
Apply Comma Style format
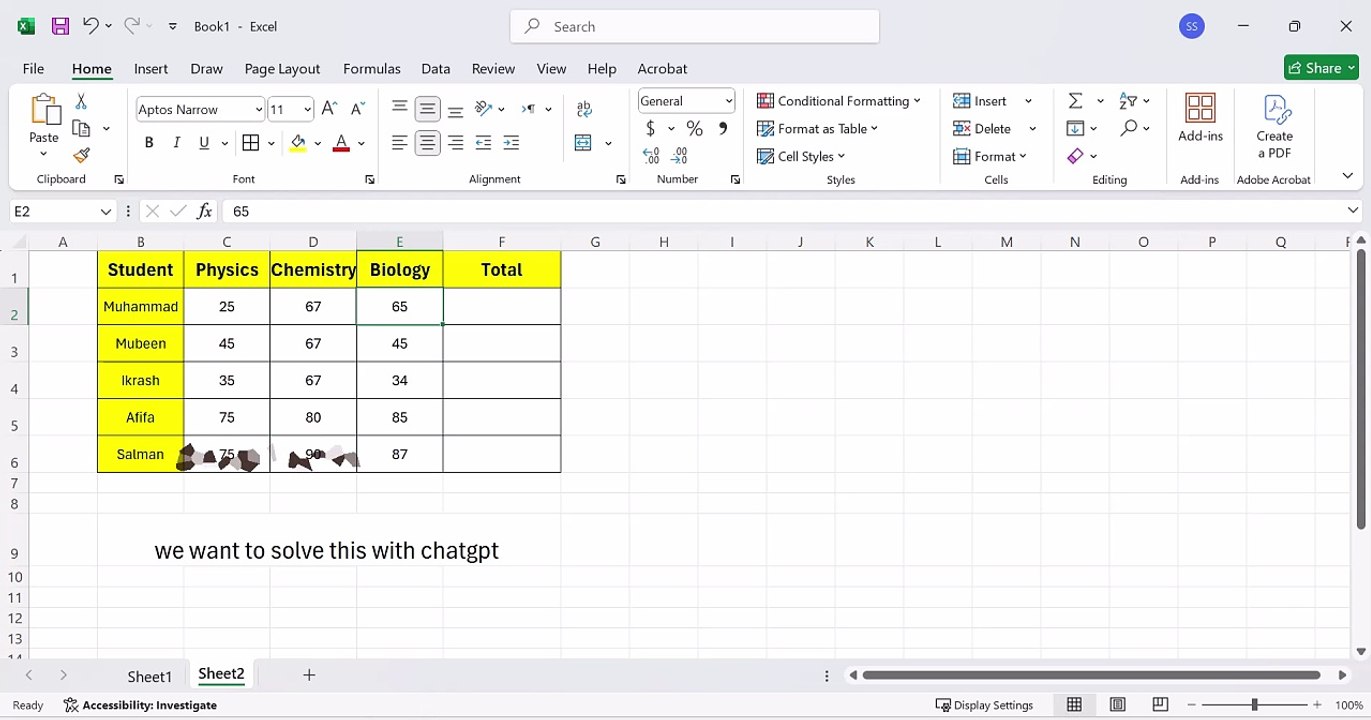pyautogui.click(x=723, y=128)
